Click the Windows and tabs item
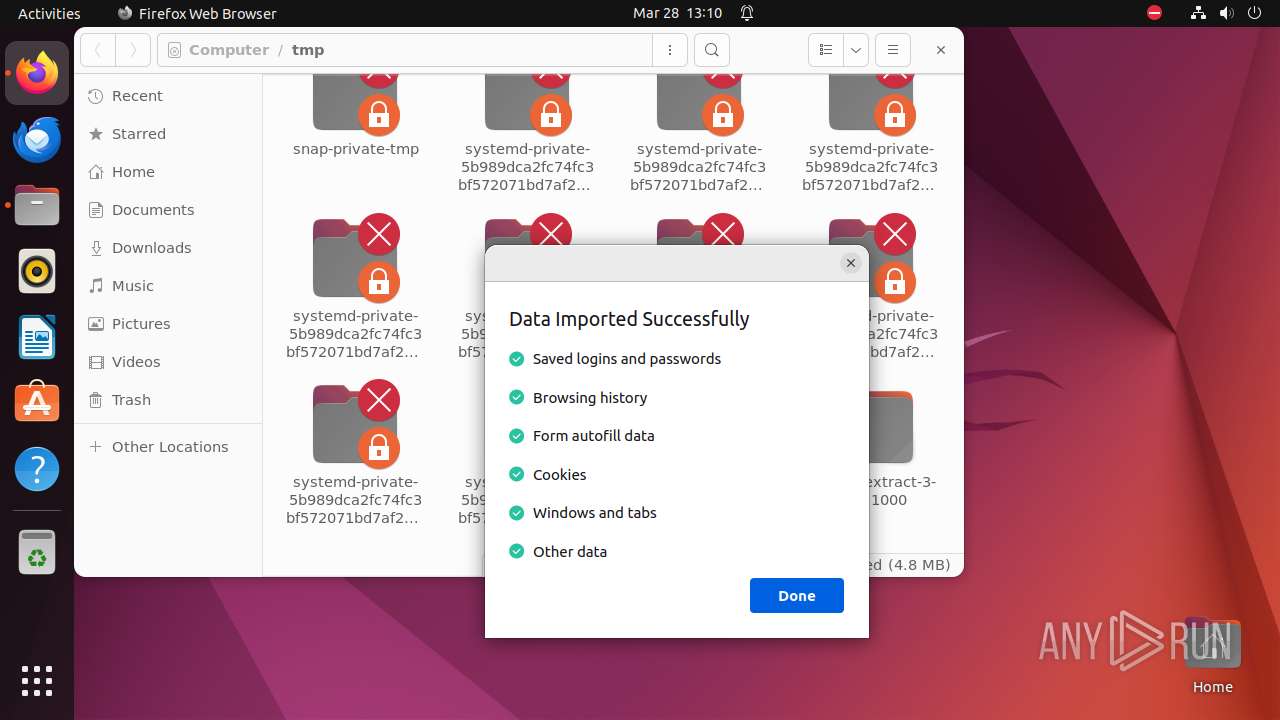 [583, 513]
